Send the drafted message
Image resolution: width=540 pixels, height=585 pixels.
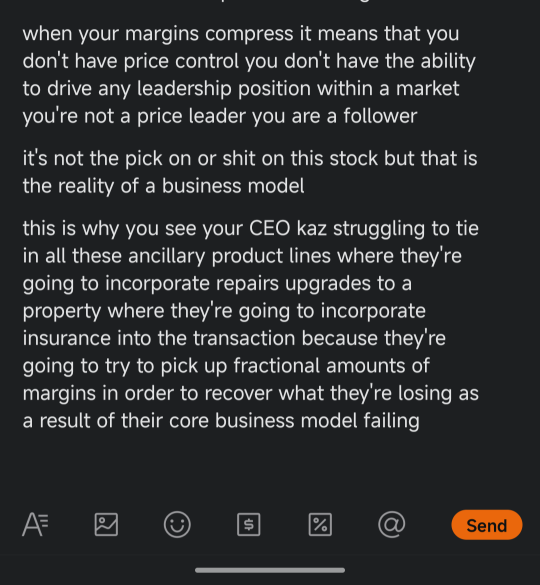pyautogui.click(x=487, y=525)
